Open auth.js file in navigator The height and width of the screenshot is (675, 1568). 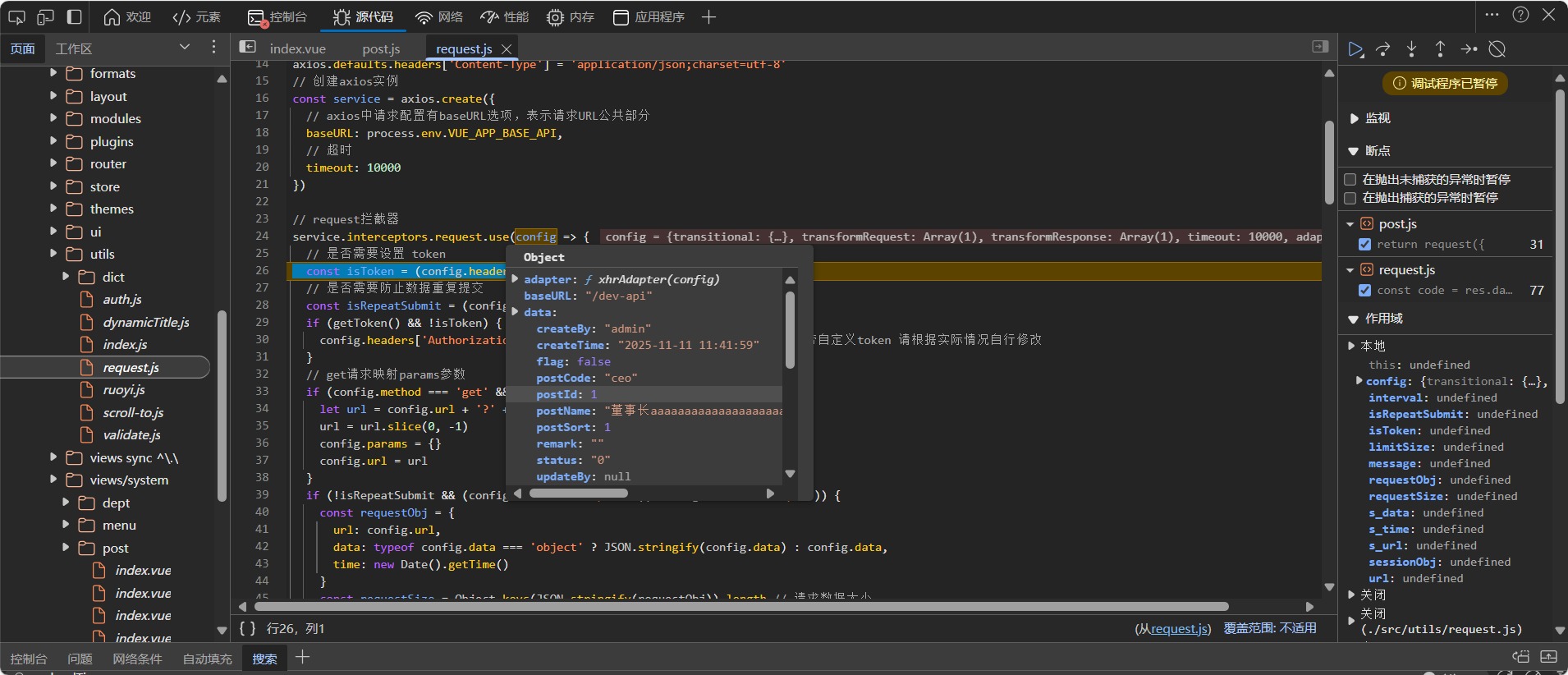[121, 300]
